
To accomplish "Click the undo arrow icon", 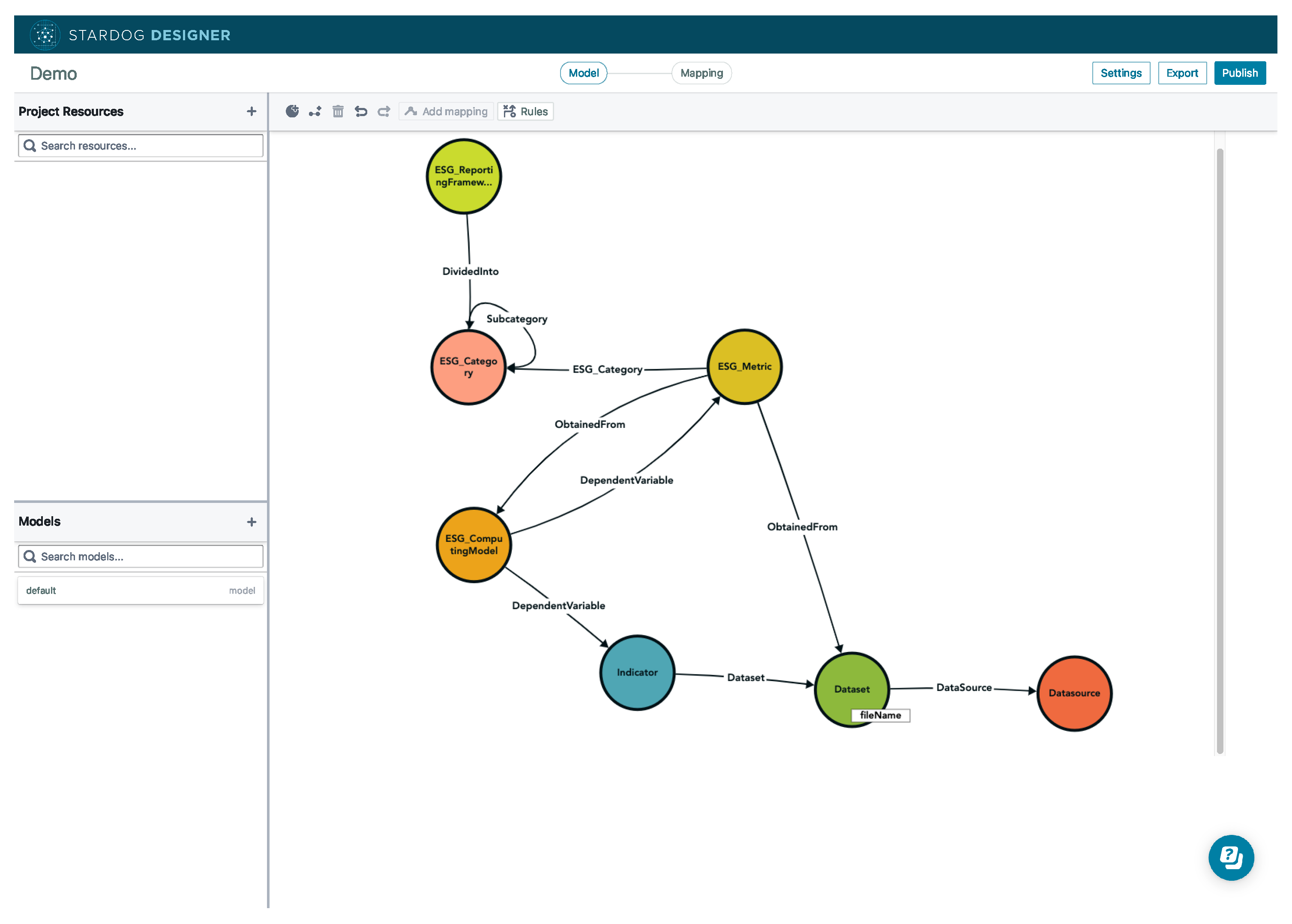I will (361, 111).
